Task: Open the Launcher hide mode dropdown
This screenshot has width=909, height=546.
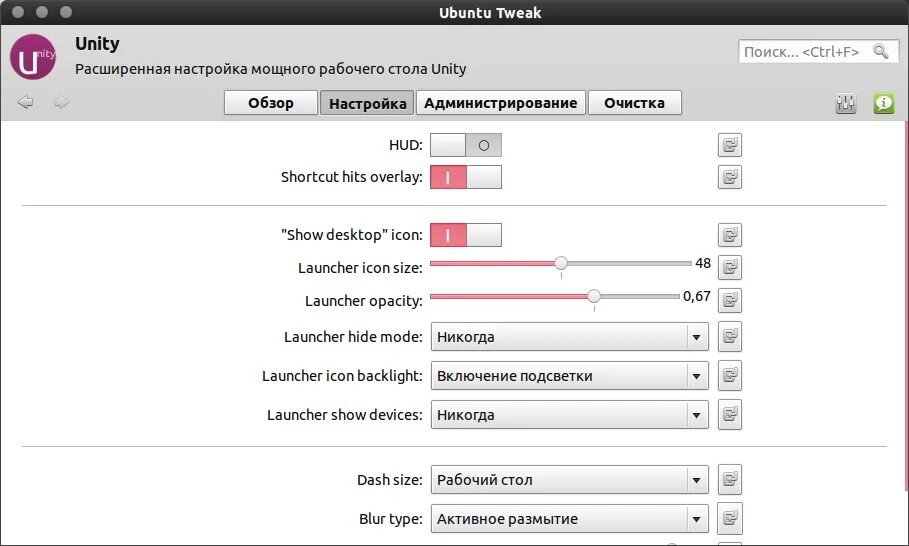Action: click(x=569, y=337)
